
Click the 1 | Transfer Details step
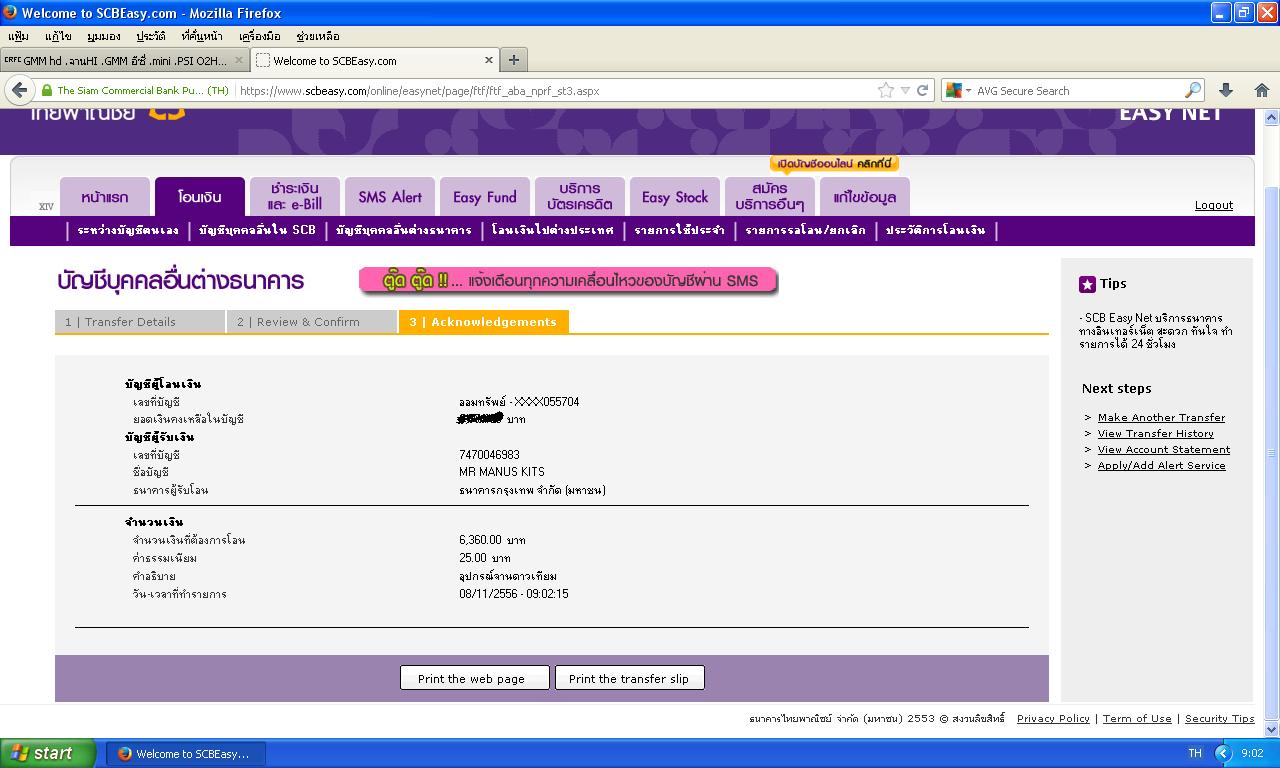(x=140, y=322)
